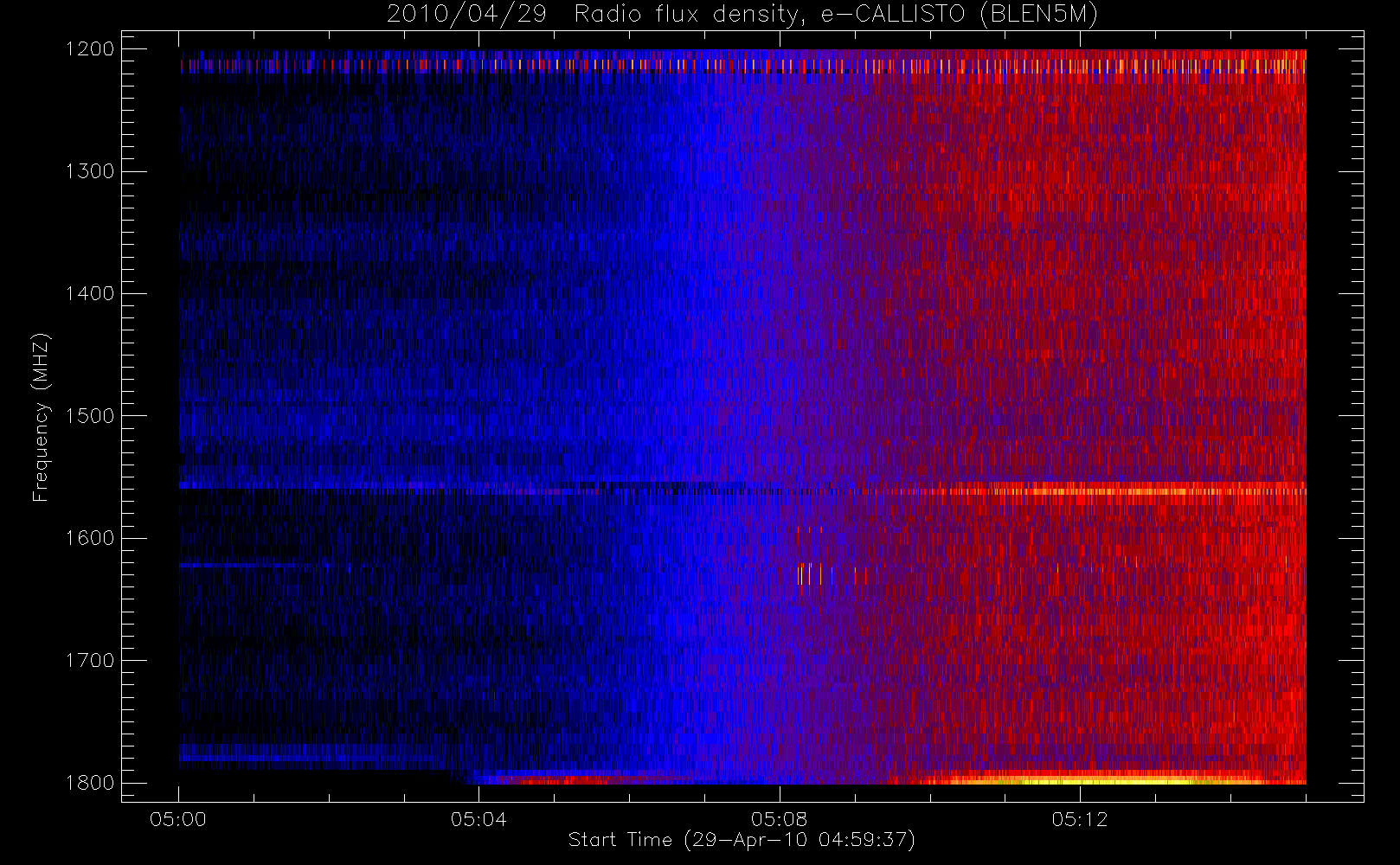Select the 1500 frequency tick label
Viewport: 1400px width, 865px height.
click(x=90, y=416)
